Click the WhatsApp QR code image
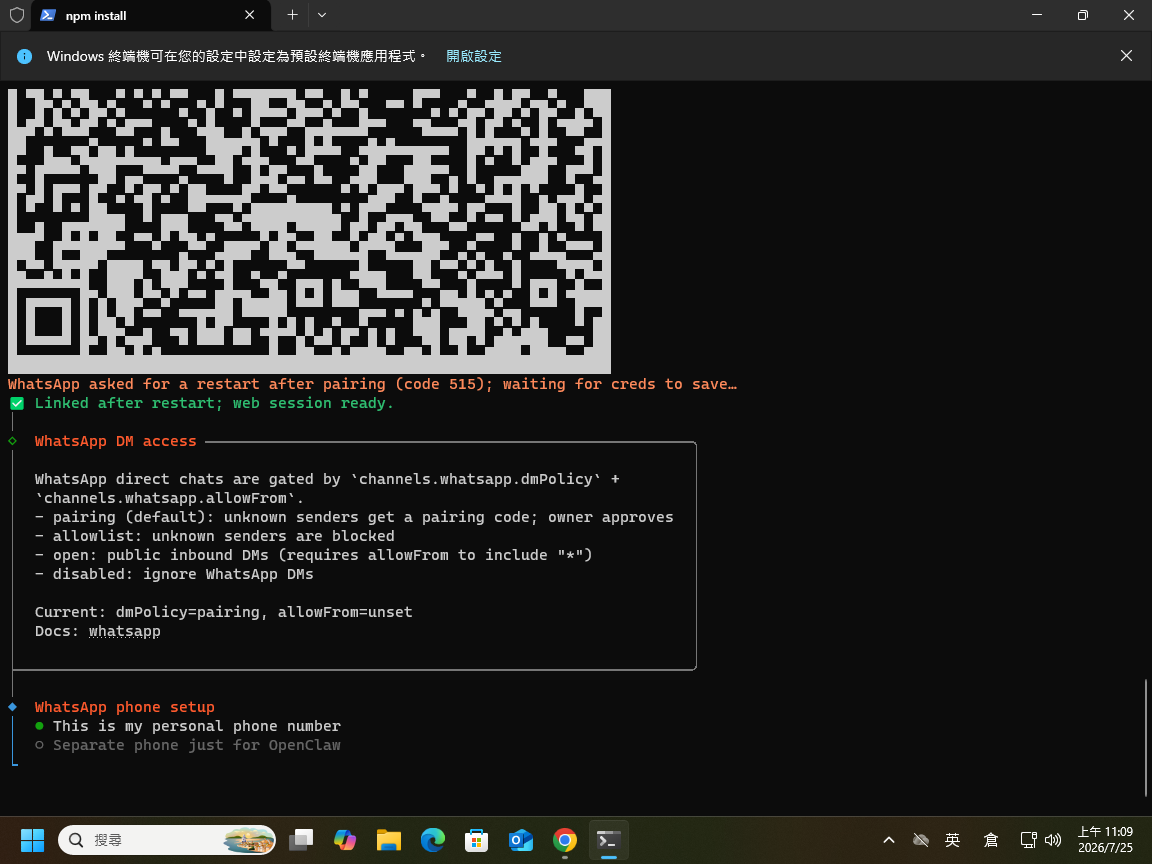Screen dimensions: 1152x864 309,231
